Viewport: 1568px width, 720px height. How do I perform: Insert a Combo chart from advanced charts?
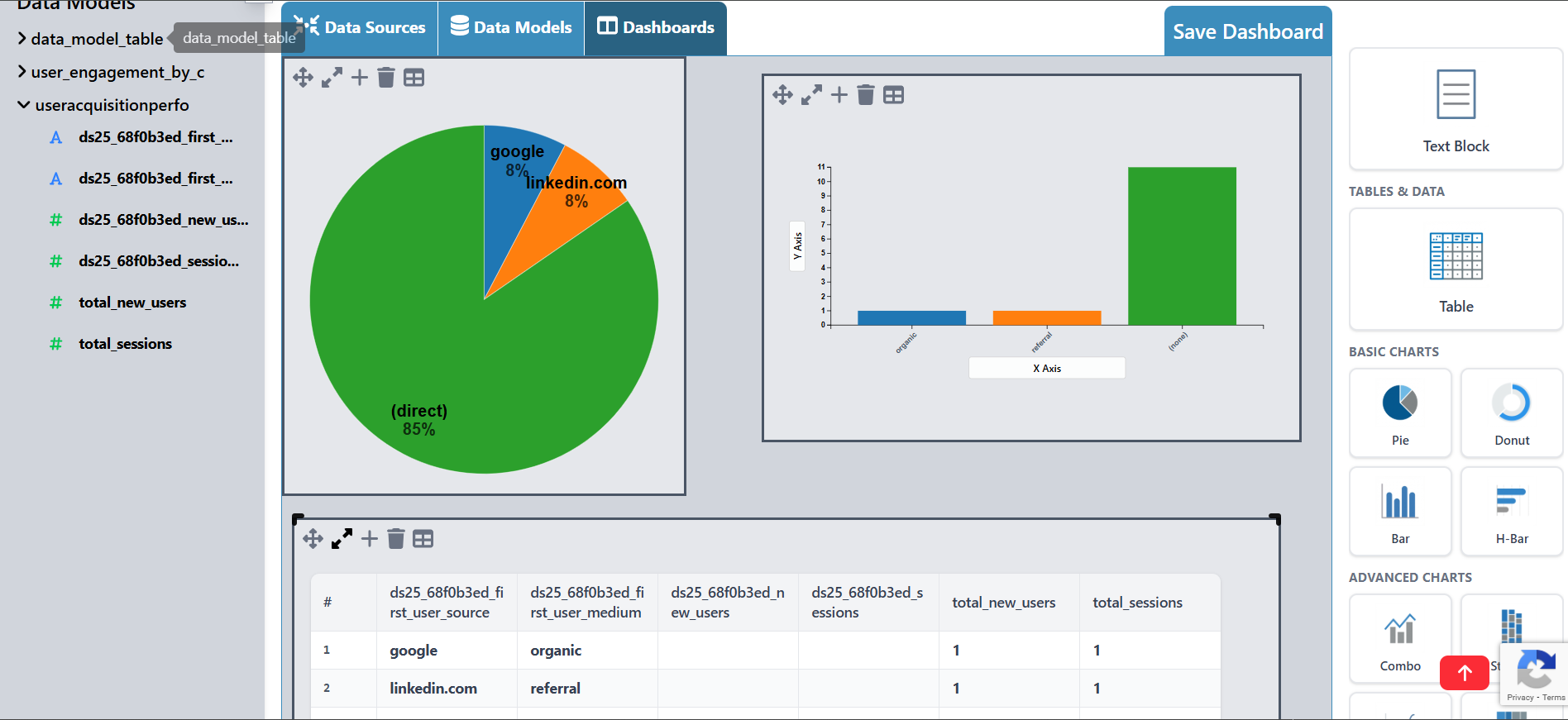click(1399, 639)
